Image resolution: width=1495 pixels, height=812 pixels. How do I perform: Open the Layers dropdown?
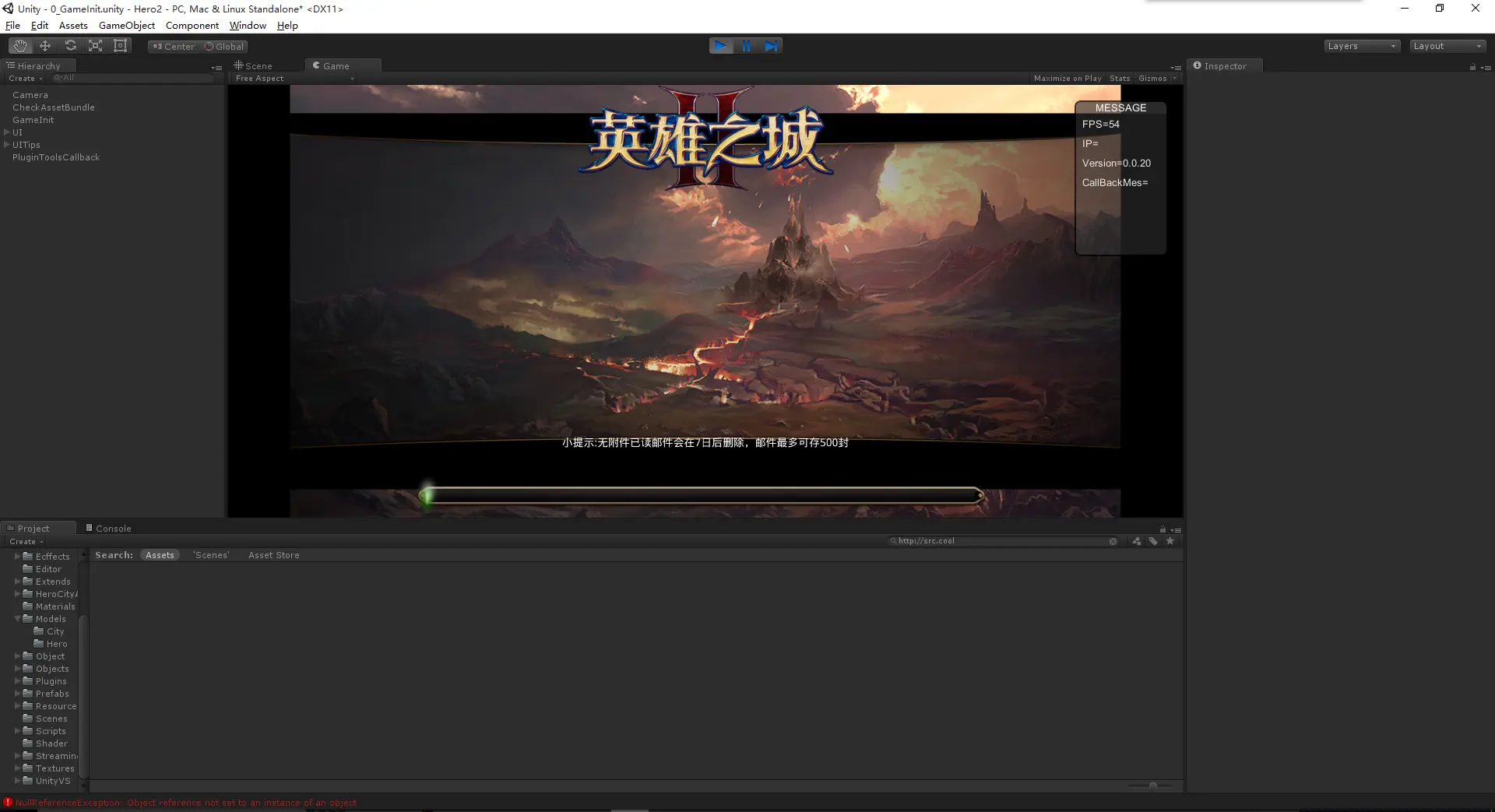(x=1362, y=46)
